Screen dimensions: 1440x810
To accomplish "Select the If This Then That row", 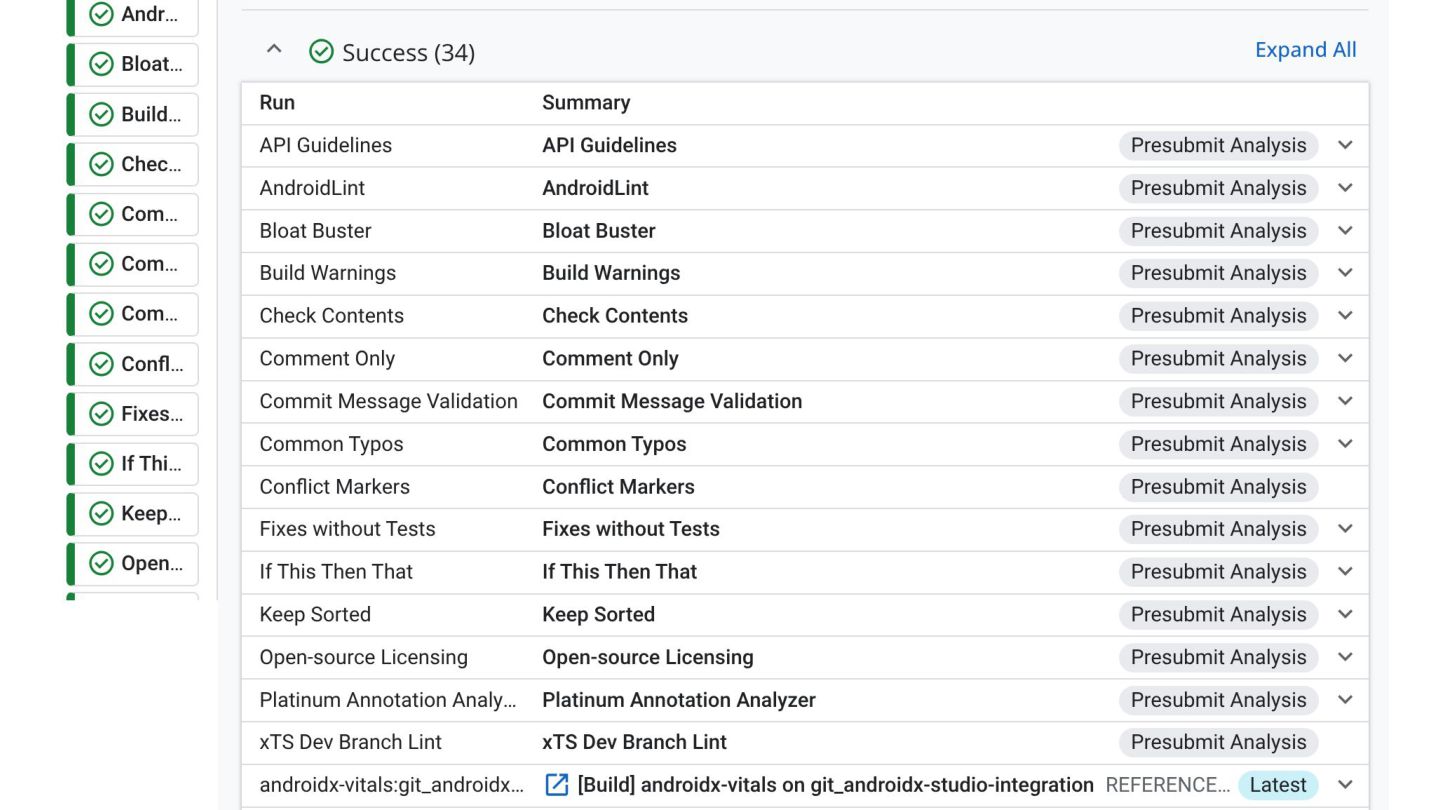I will coord(336,572).
